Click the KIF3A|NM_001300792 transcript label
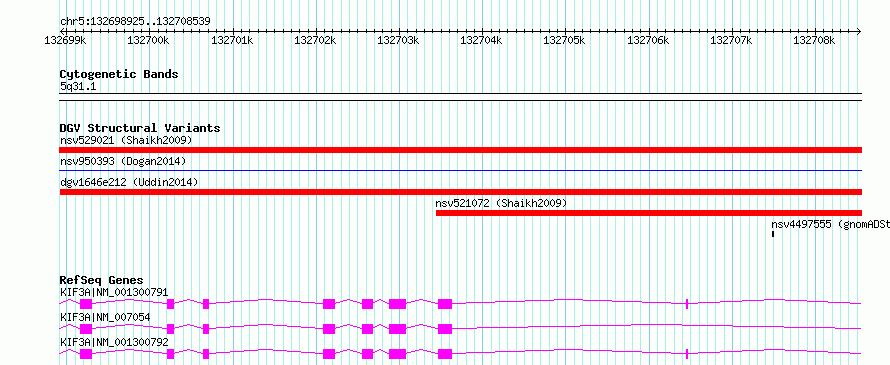890x365 pixels. pyautogui.click(x=114, y=342)
